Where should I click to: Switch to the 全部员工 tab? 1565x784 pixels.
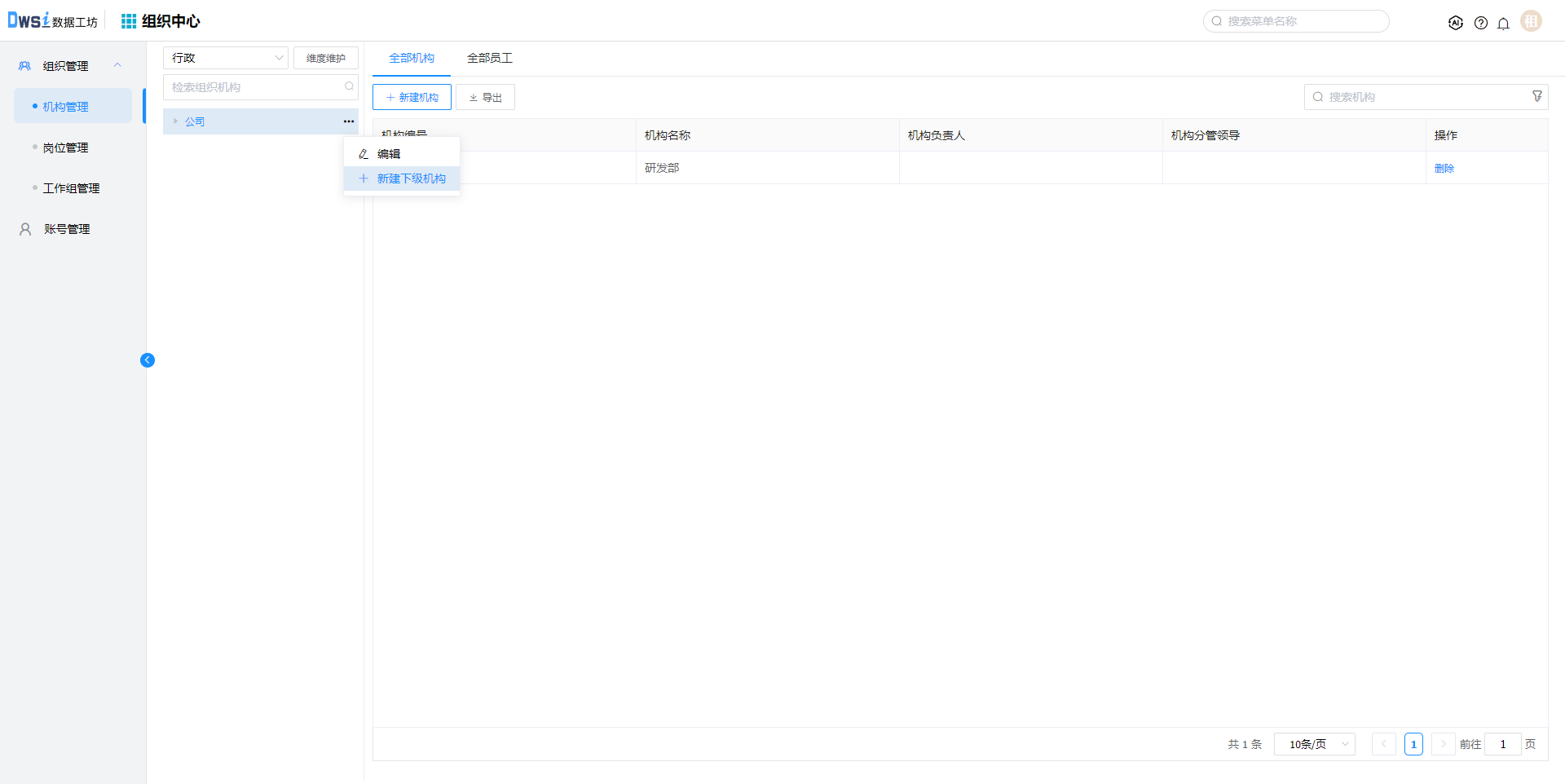489,58
